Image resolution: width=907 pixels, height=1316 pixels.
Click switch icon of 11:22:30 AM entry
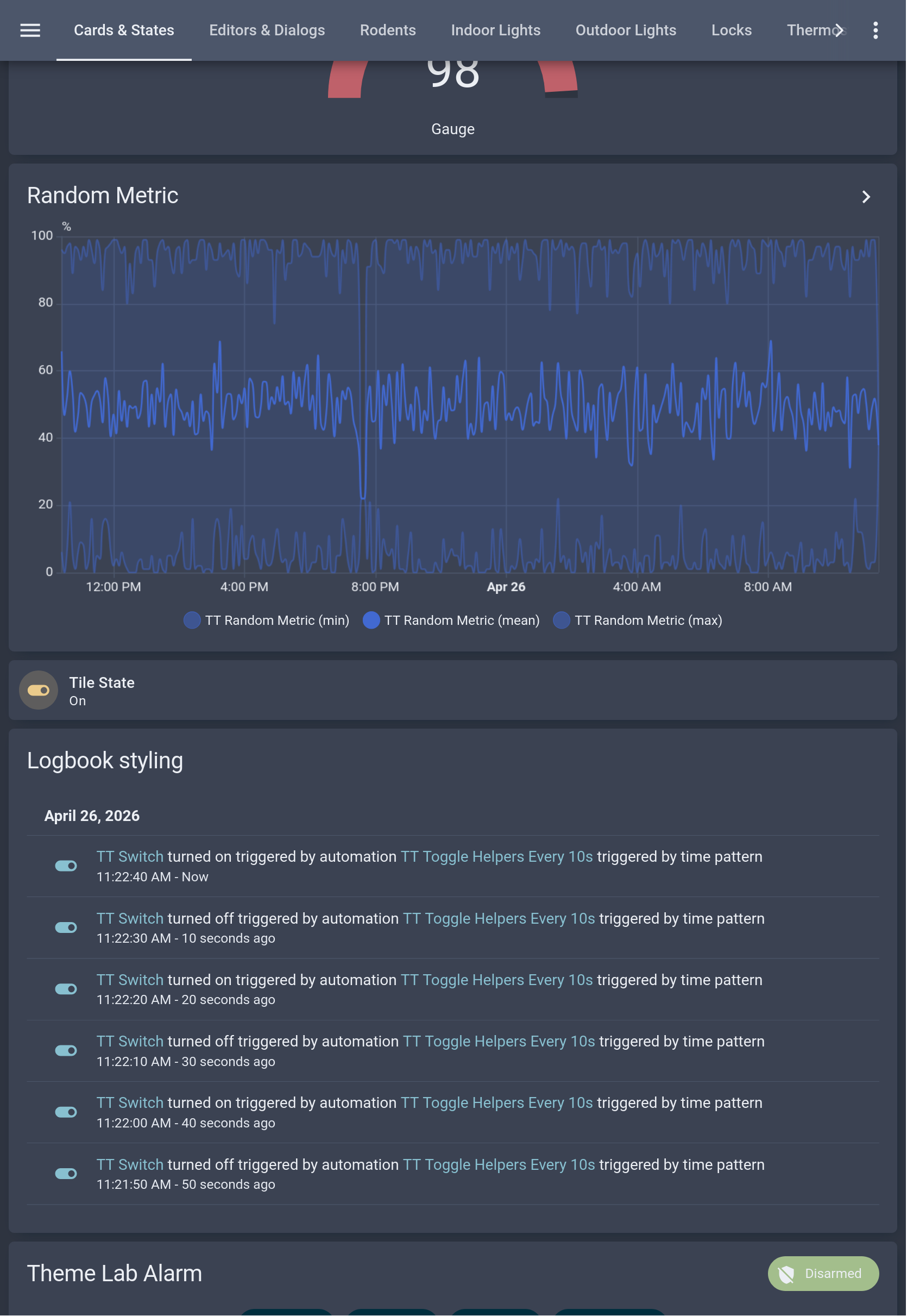point(66,928)
